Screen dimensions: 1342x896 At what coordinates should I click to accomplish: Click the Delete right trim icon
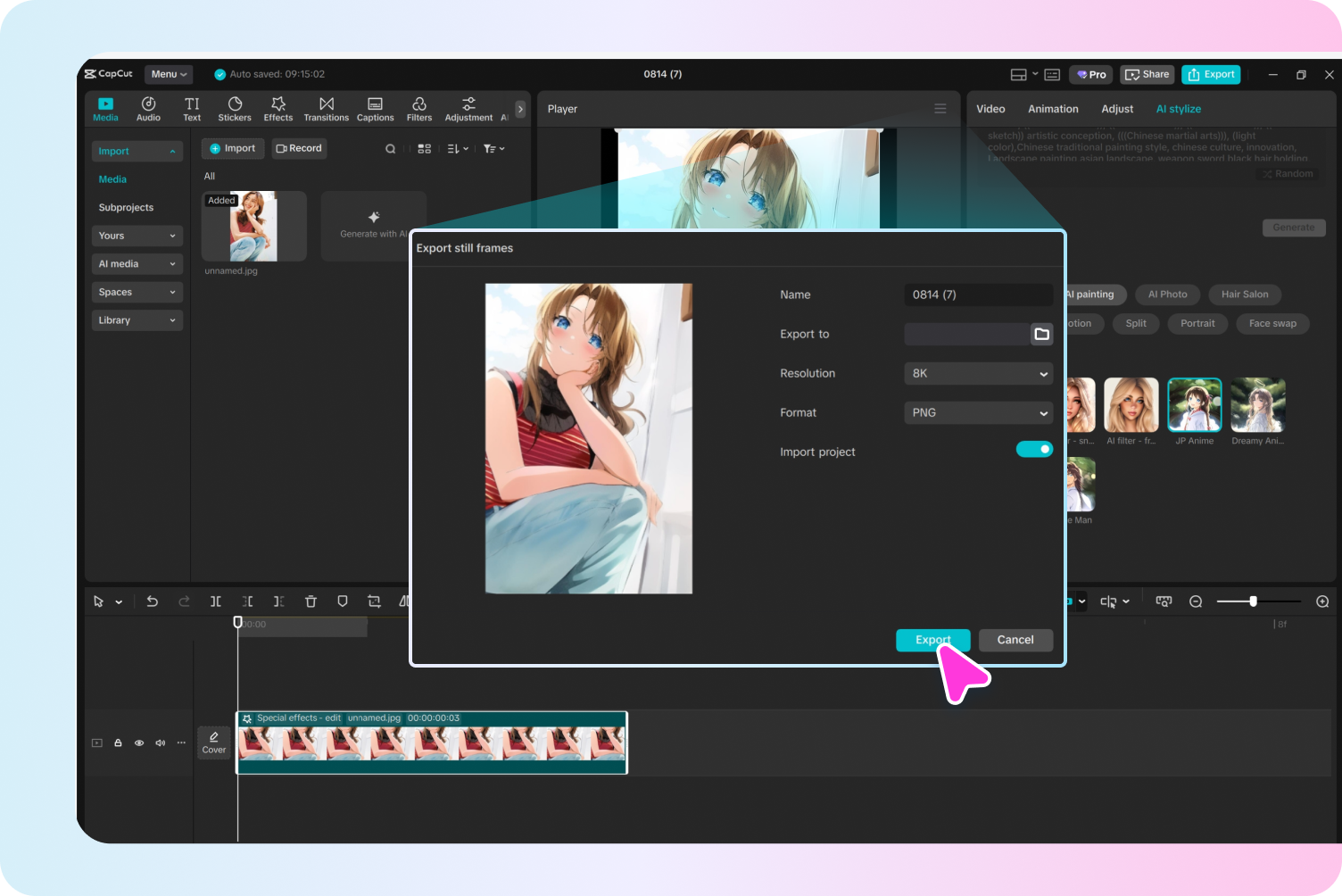coord(279,601)
